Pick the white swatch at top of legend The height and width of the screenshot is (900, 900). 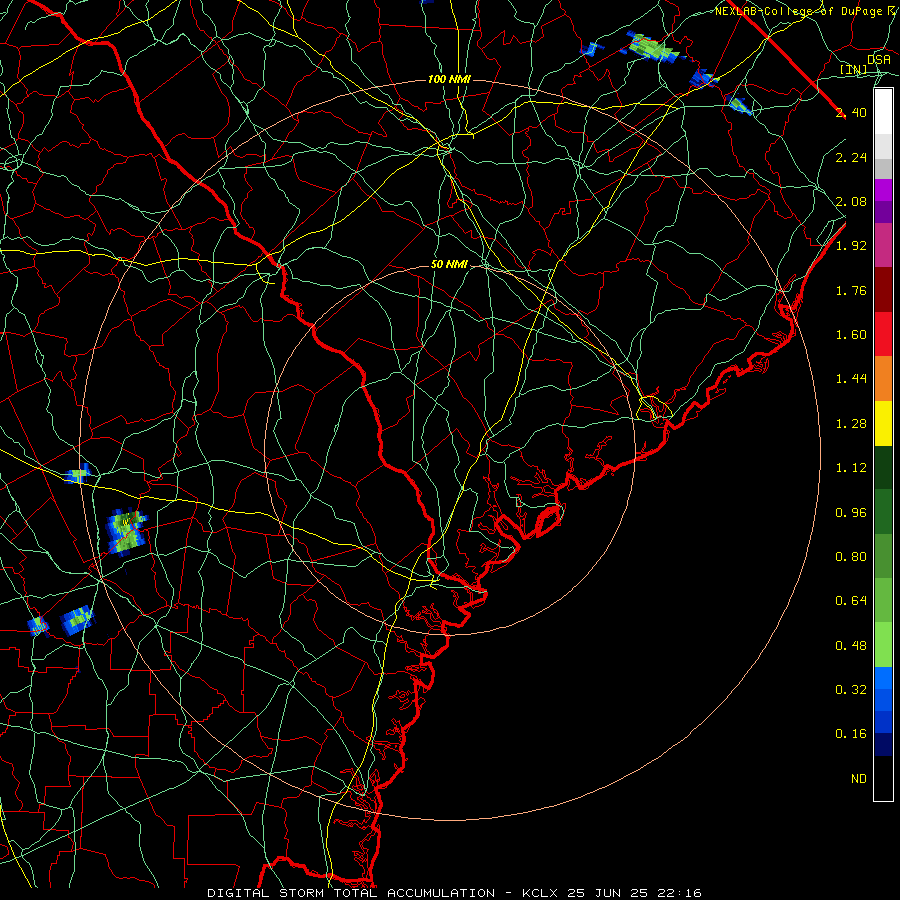(883, 112)
